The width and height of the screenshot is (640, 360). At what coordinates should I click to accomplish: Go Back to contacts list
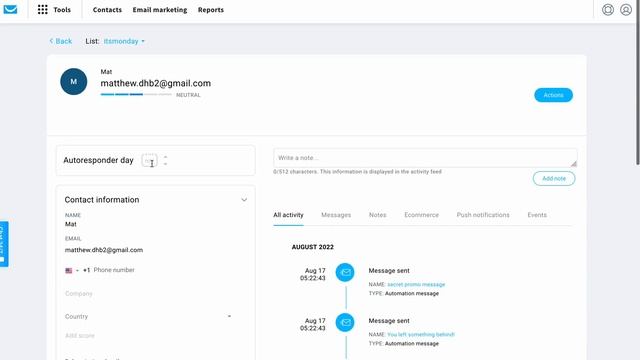[x=60, y=41]
